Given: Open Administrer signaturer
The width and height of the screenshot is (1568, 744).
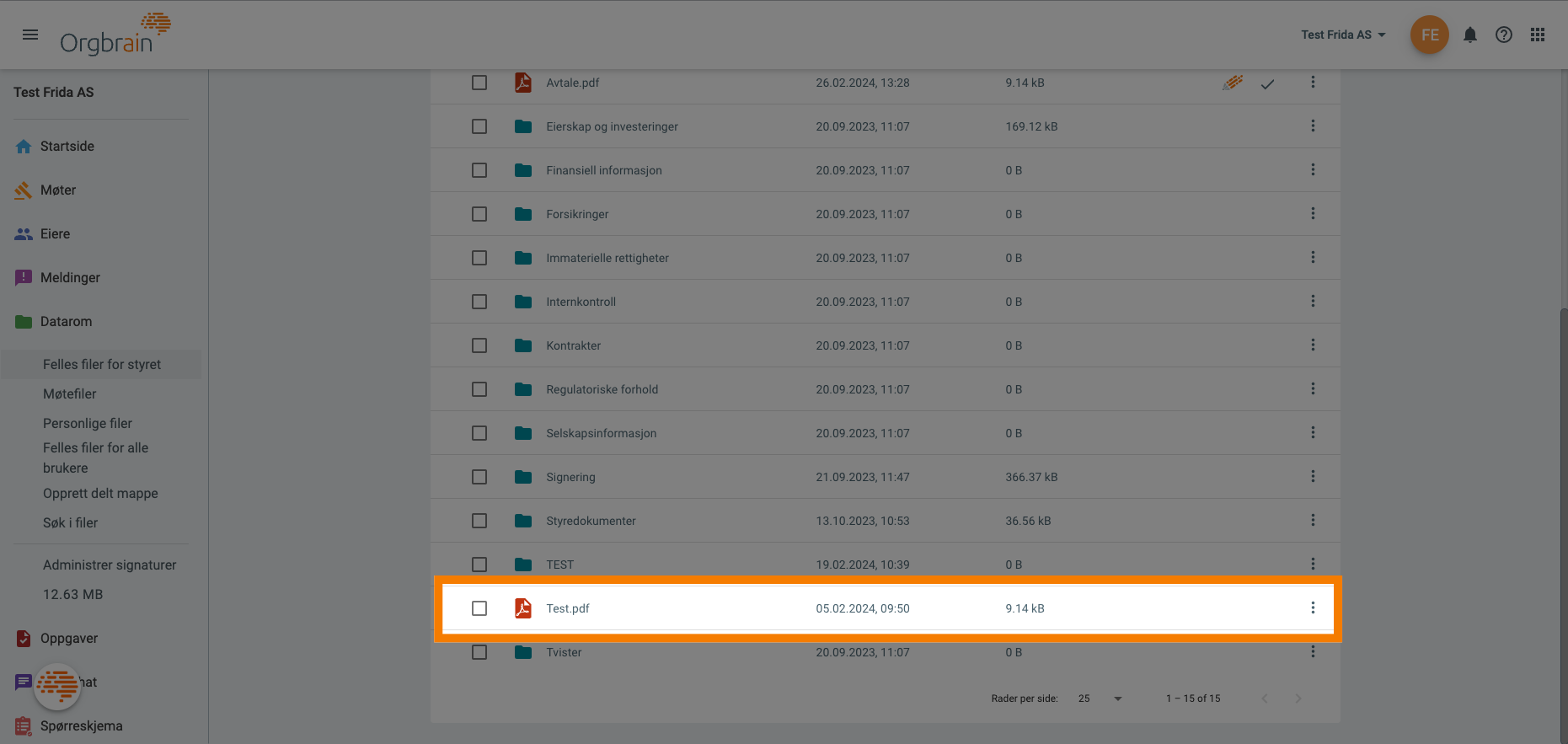Looking at the screenshot, I should (x=110, y=565).
